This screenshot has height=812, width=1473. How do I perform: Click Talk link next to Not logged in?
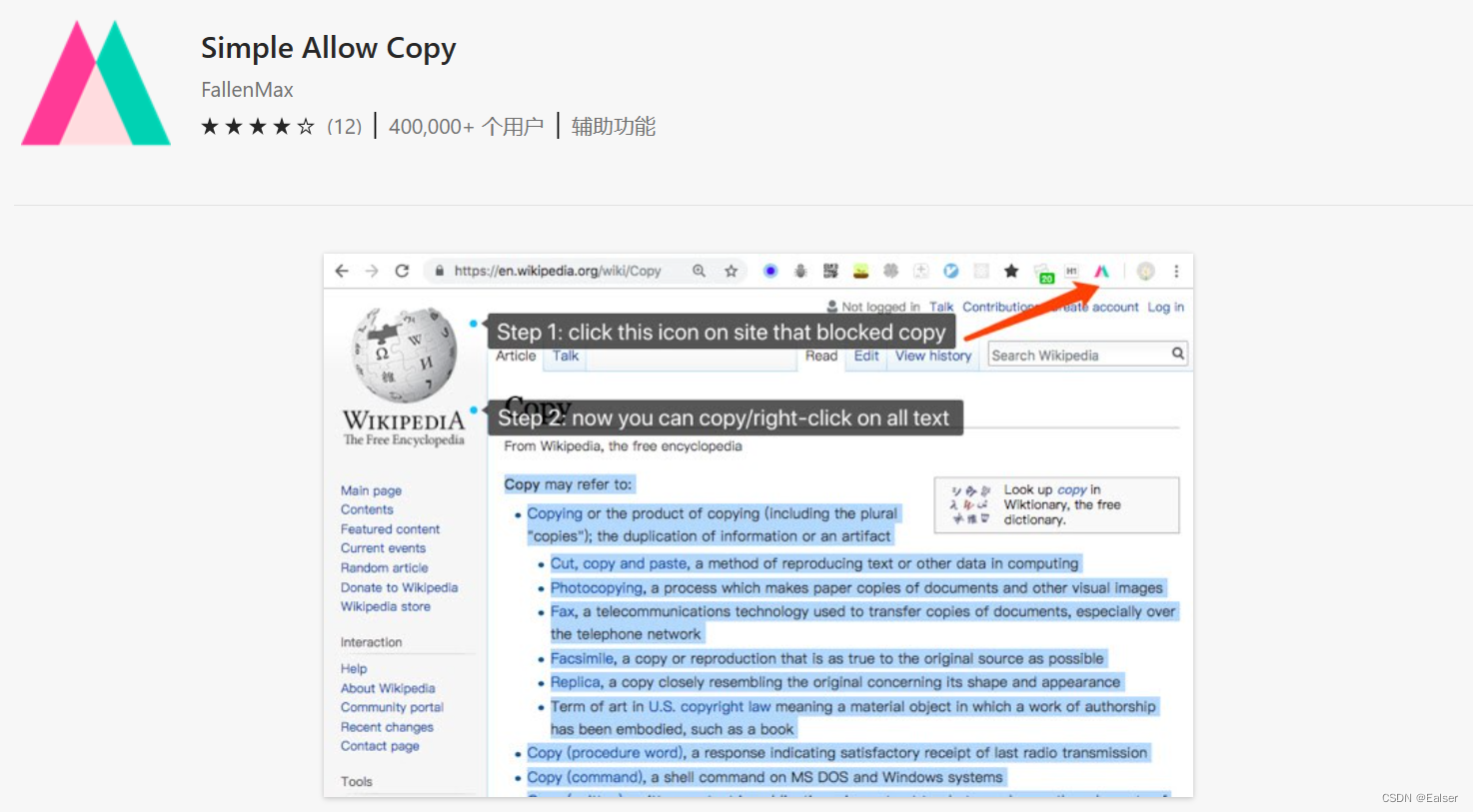coord(941,308)
